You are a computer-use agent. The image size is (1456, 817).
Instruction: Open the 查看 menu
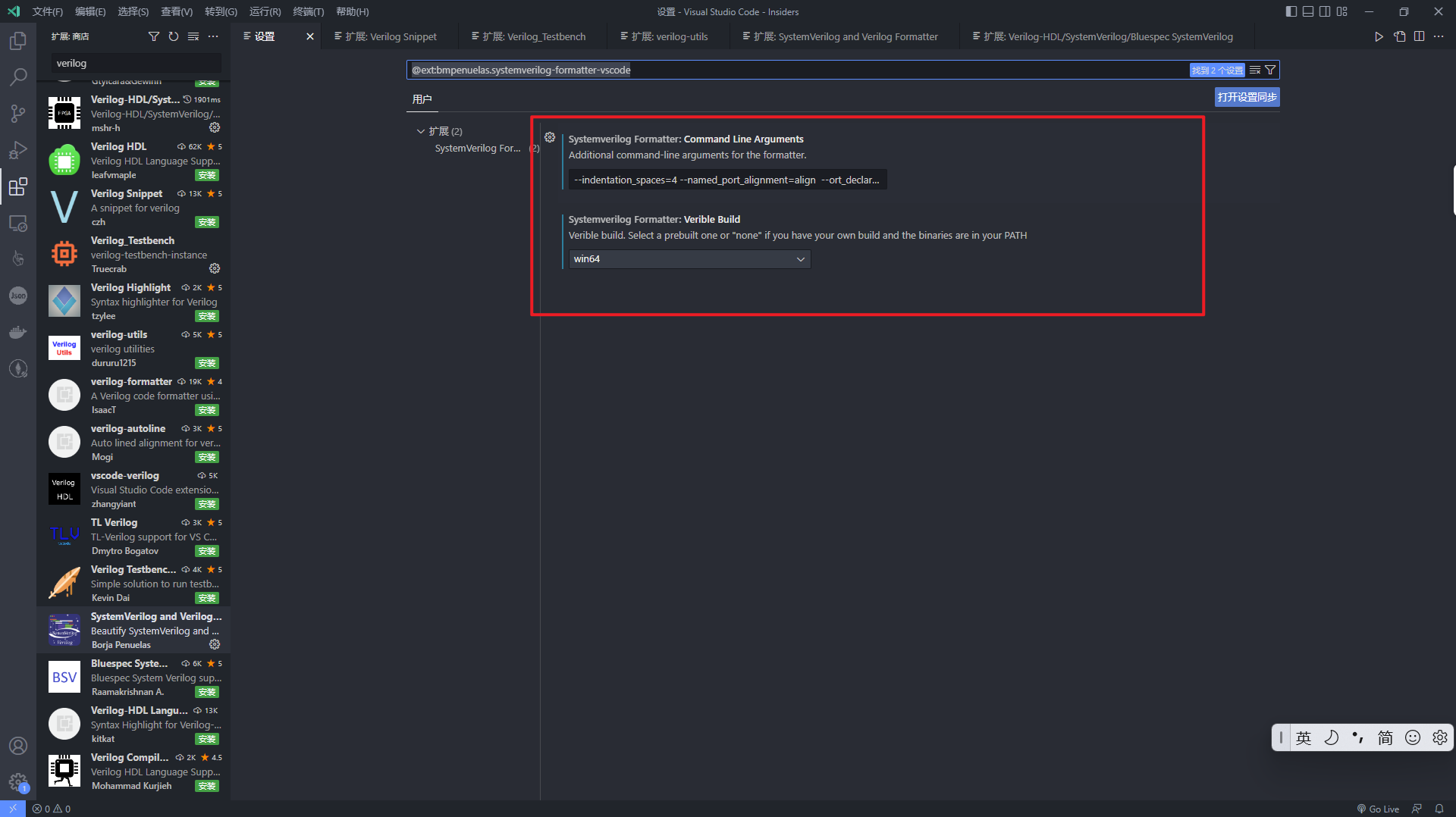176,11
